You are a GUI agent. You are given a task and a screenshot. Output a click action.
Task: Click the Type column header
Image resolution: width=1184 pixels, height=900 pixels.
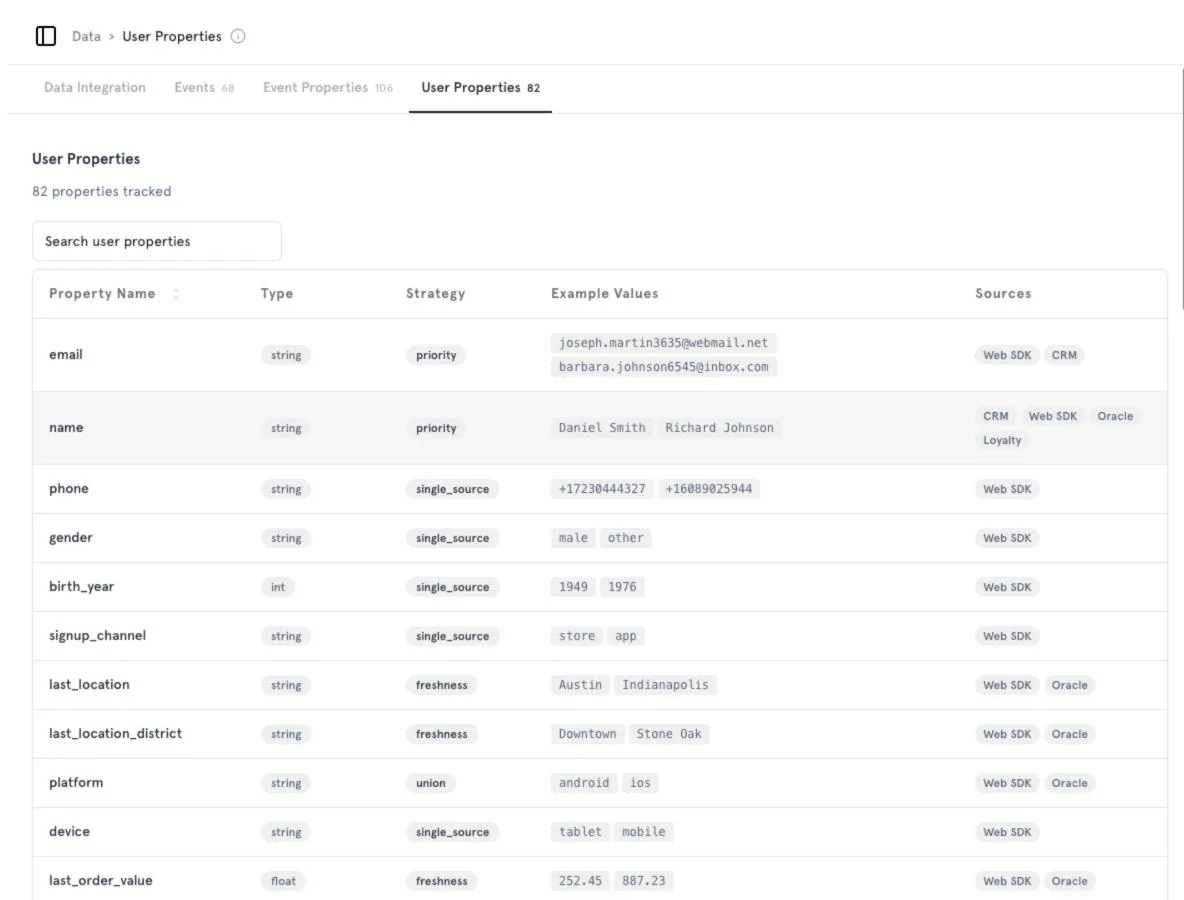pyautogui.click(x=277, y=294)
